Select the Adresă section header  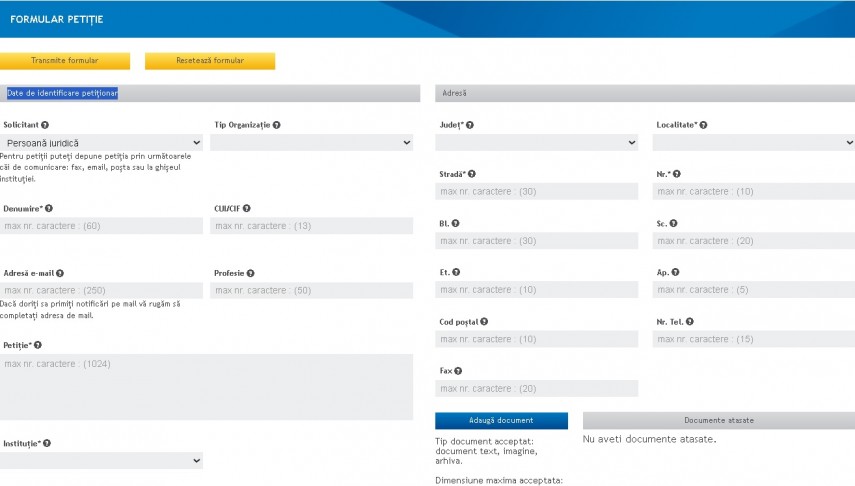(x=645, y=93)
